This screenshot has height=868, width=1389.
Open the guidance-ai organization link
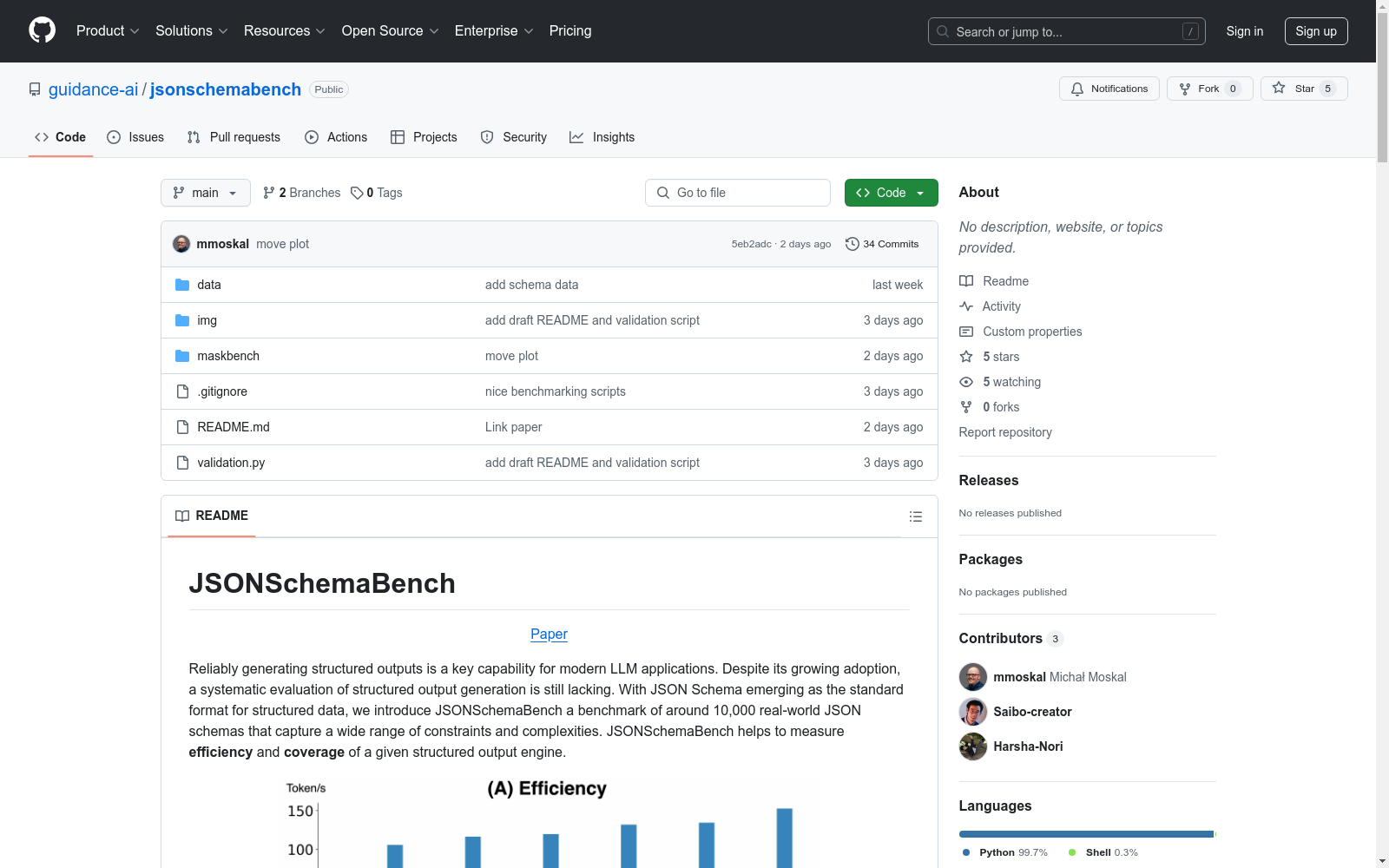click(x=94, y=89)
